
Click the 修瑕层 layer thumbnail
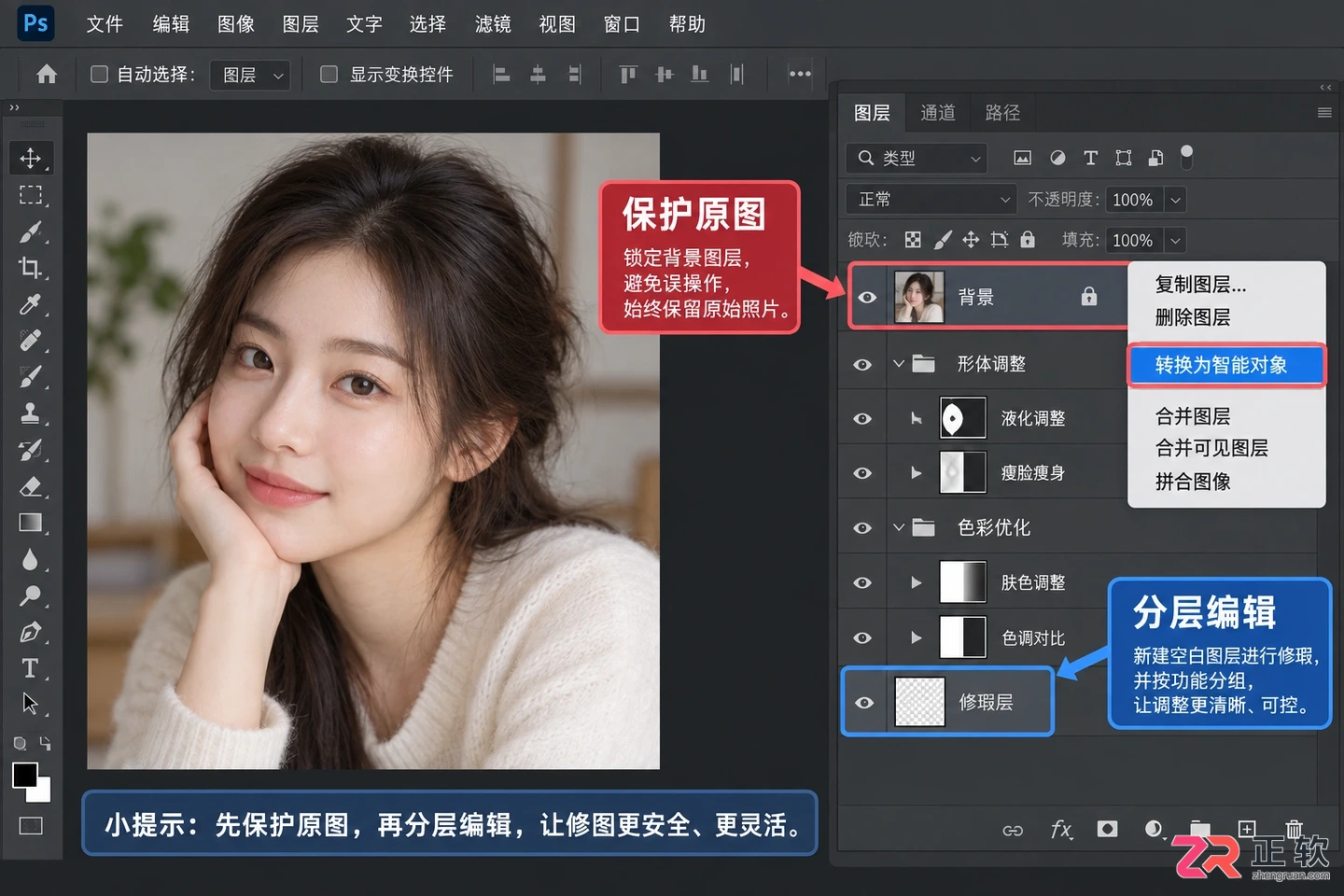pos(920,702)
